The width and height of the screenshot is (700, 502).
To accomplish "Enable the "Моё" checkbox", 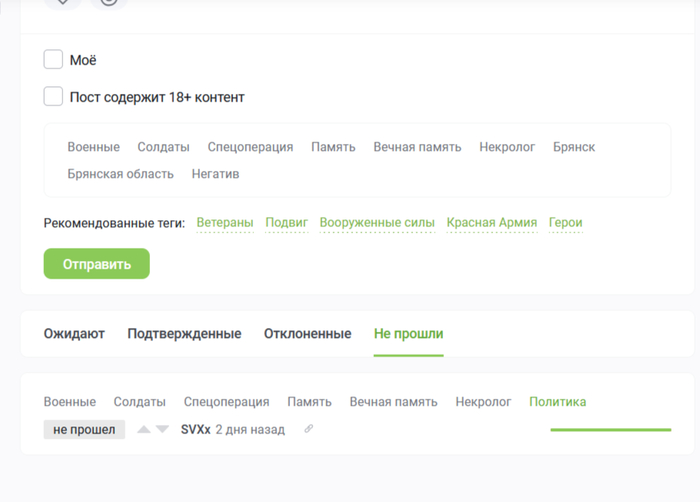I will click(x=54, y=60).
